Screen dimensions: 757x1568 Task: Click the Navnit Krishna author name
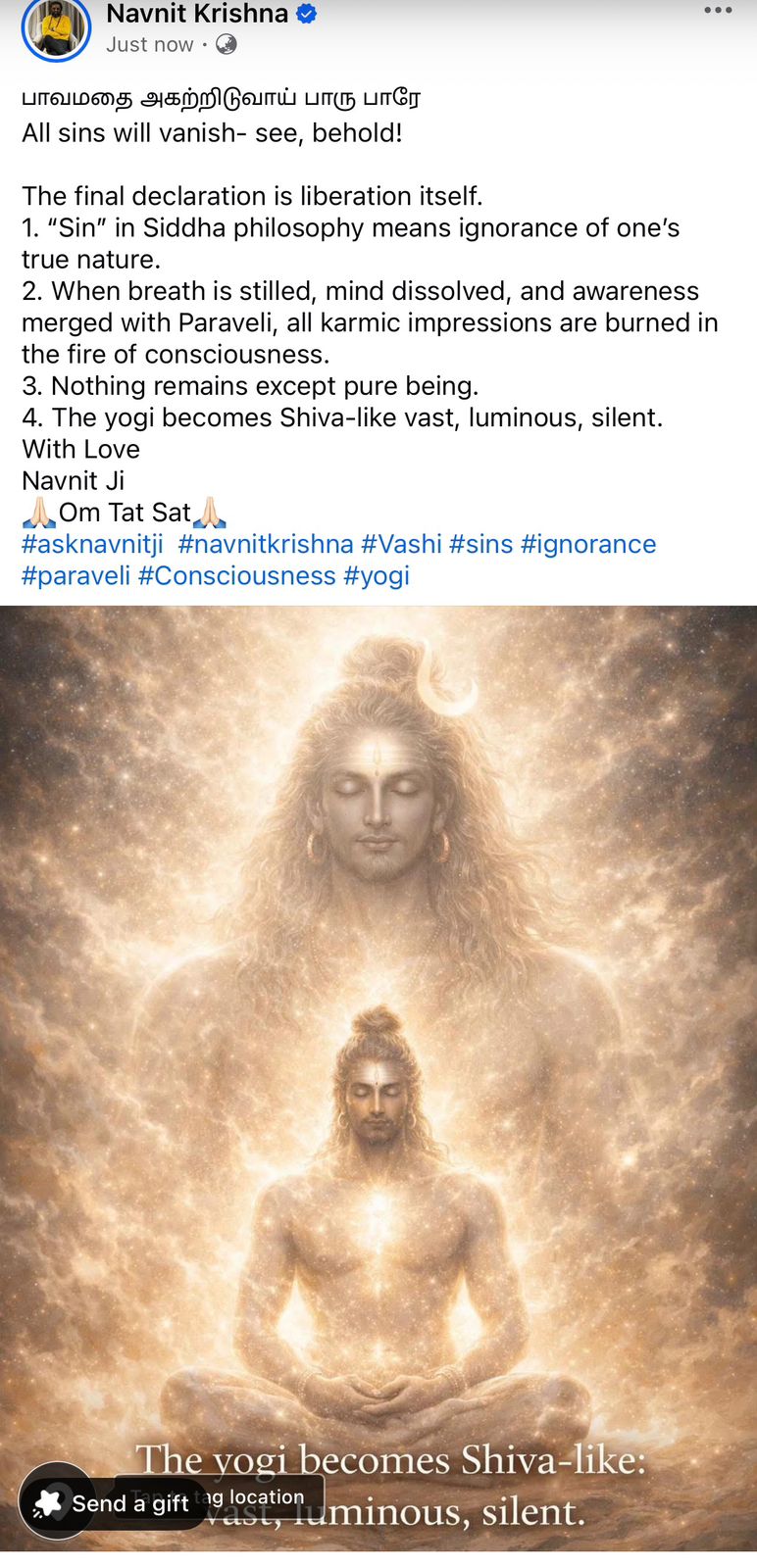point(197,14)
